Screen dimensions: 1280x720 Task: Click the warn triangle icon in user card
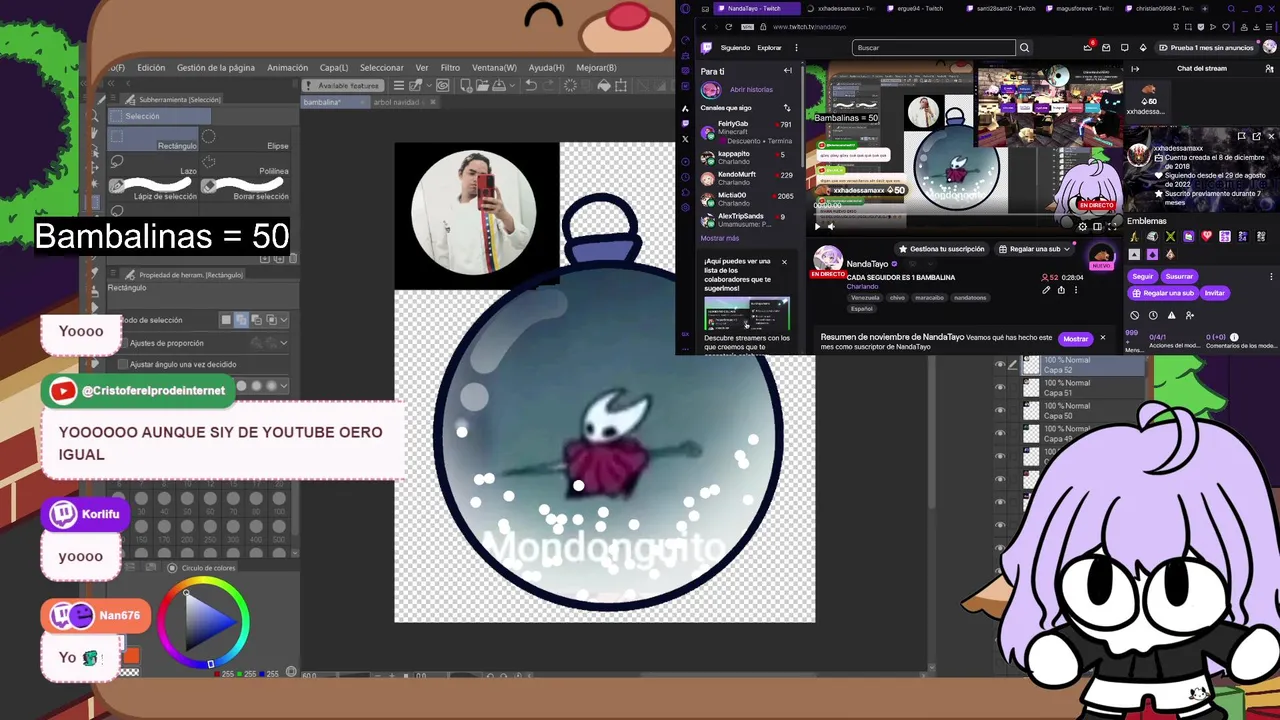(1171, 315)
